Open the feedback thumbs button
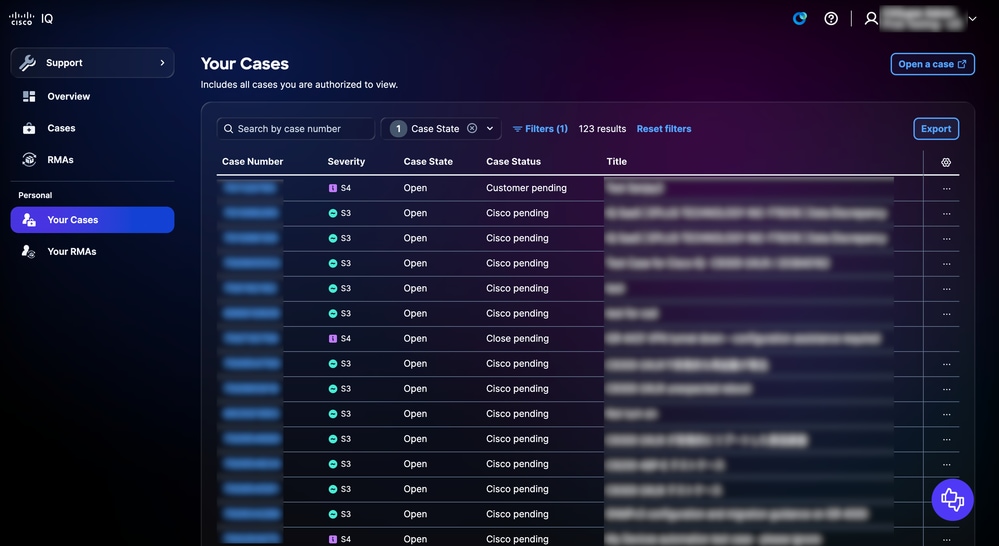 pos(952,499)
